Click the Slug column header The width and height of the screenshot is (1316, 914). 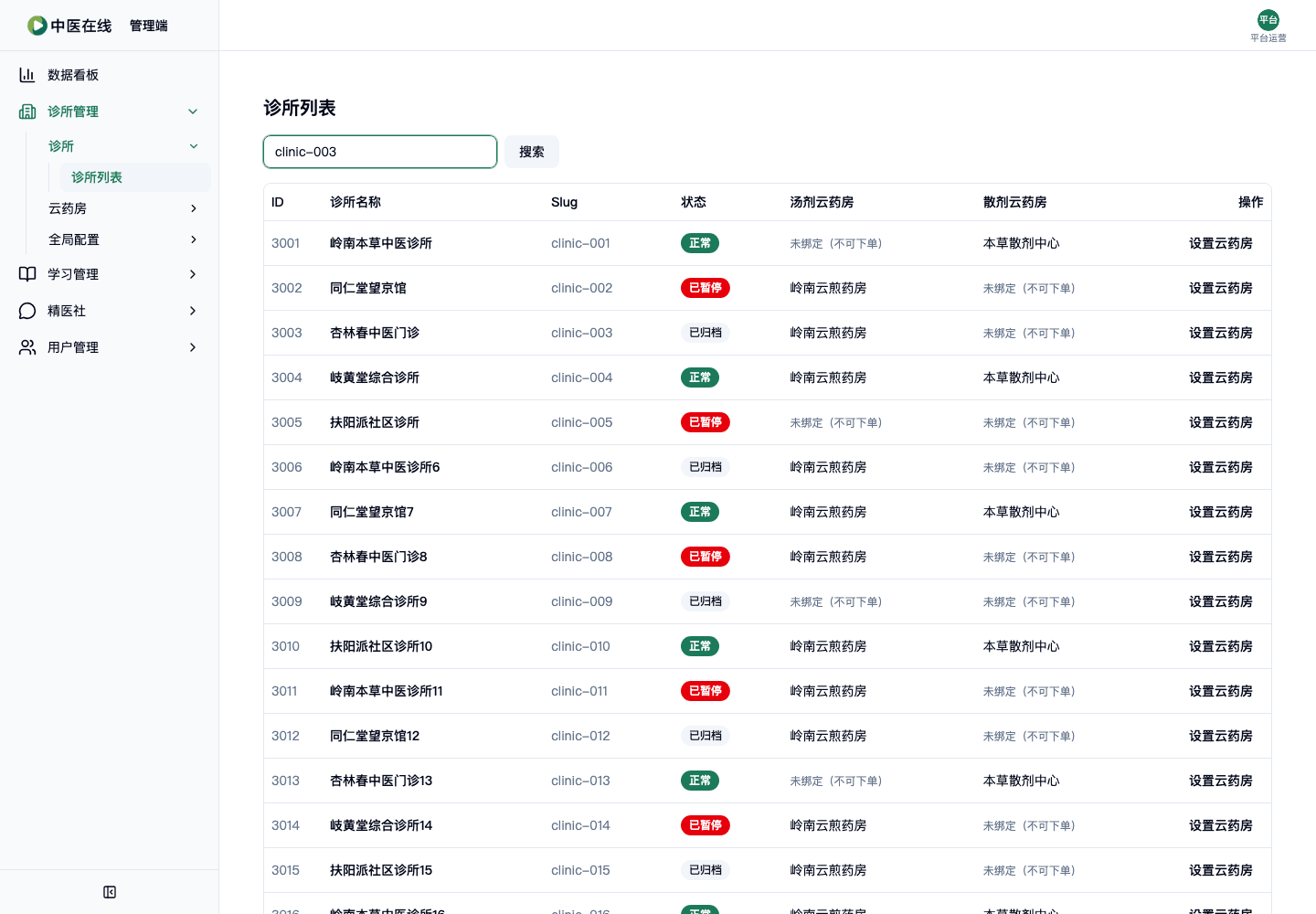click(x=564, y=202)
